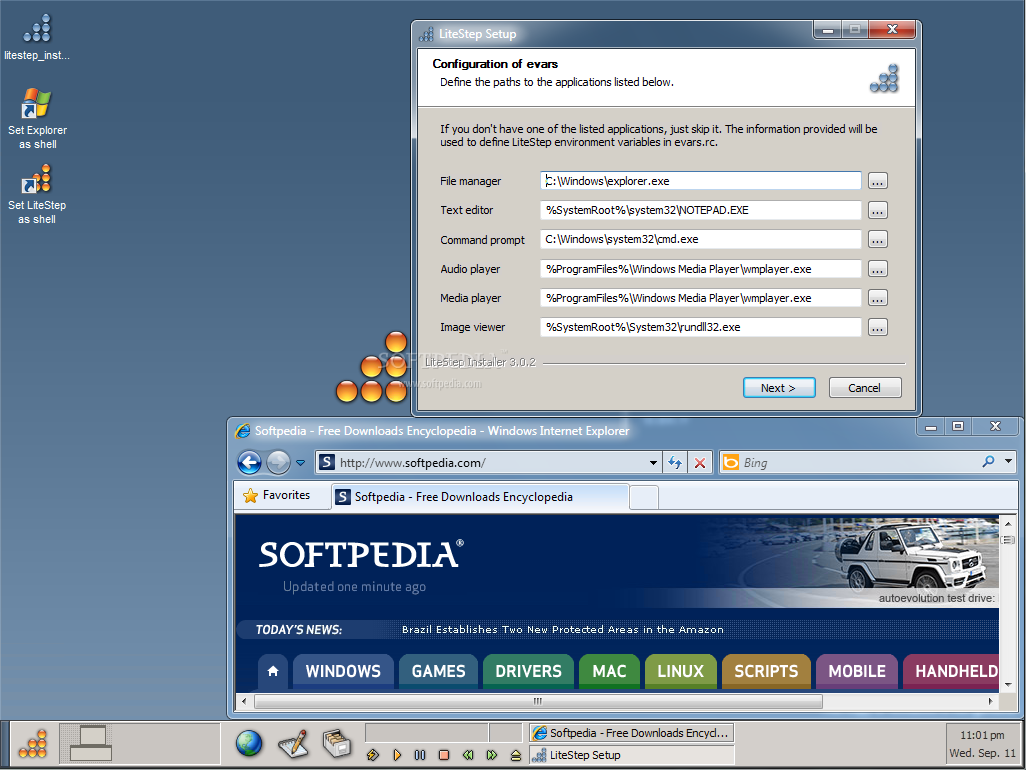Screen dimensions: 1026x770
Task: Click the LiteStep Setup title bar icon
Action: click(426, 34)
